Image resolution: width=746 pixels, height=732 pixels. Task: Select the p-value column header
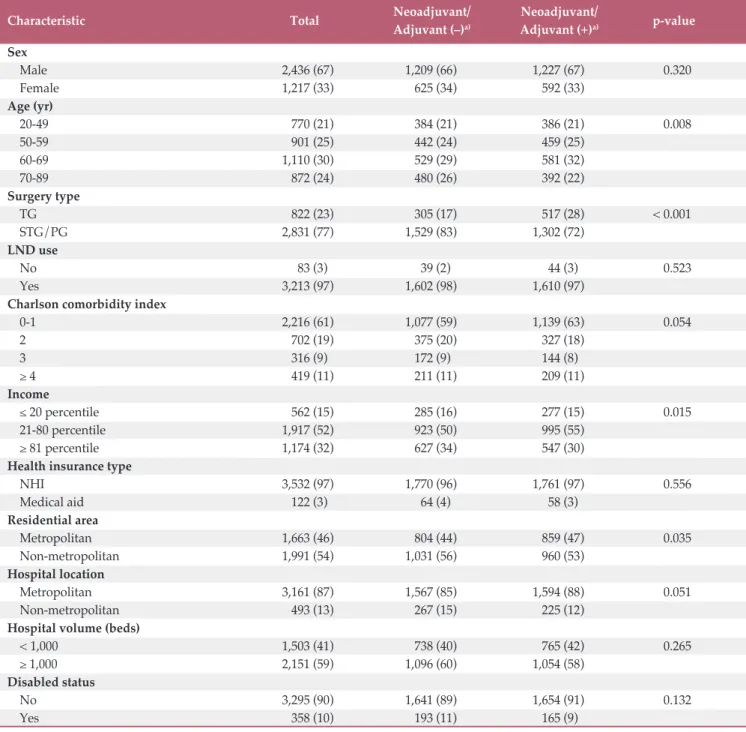point(674,21)
